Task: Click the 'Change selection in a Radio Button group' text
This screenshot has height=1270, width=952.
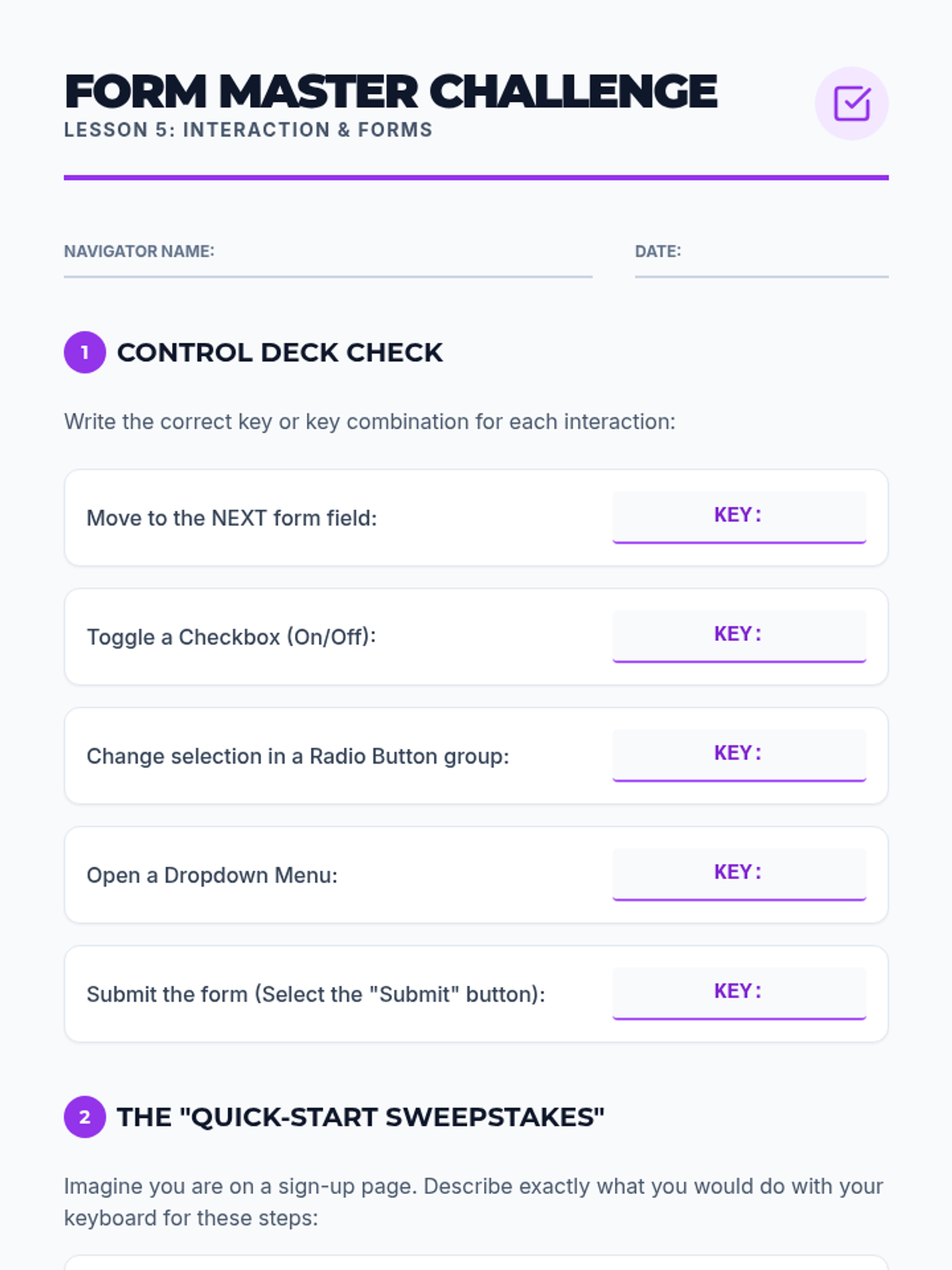Action: (297, 756)
